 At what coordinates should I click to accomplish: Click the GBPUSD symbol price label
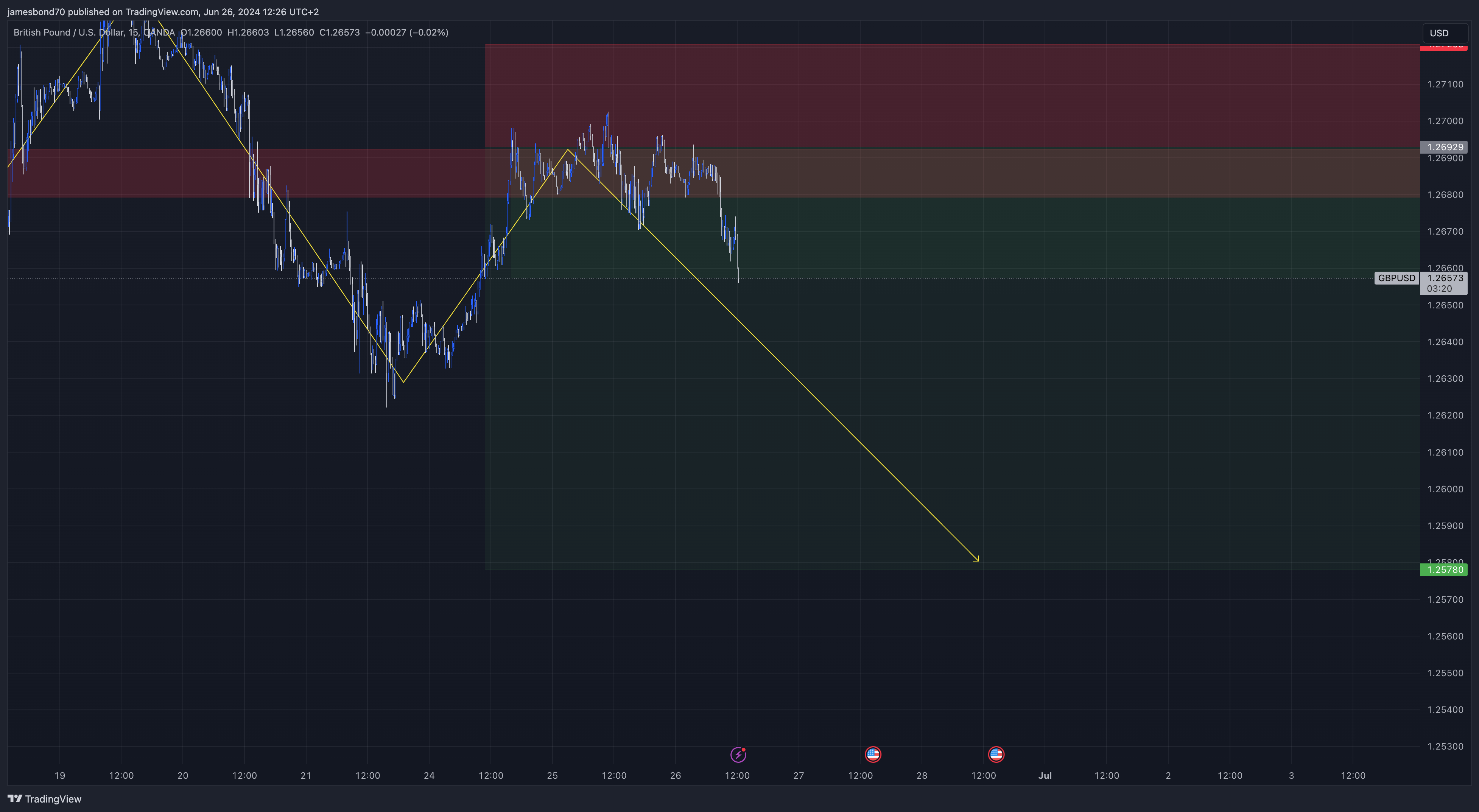(x=1396, y=278)
